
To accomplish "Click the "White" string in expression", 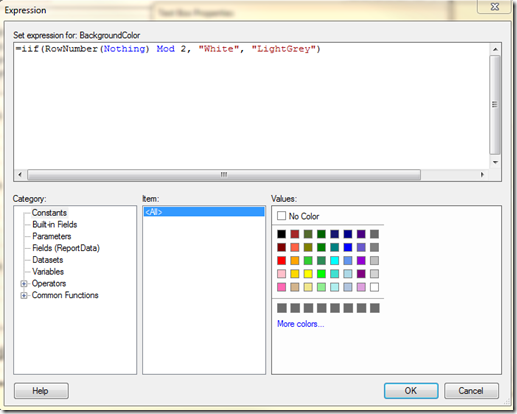I will (x=219, y=49).
